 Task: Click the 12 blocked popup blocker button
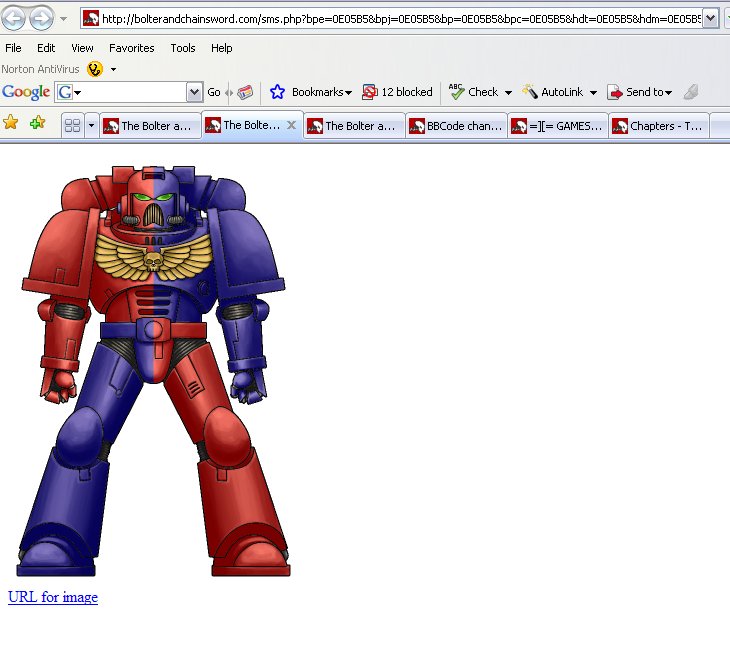[x=397, y=92]
